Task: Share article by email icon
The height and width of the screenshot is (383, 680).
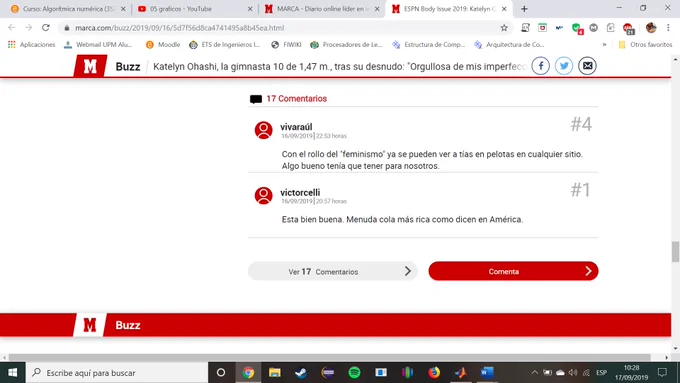Action: (x=587, y=66)
